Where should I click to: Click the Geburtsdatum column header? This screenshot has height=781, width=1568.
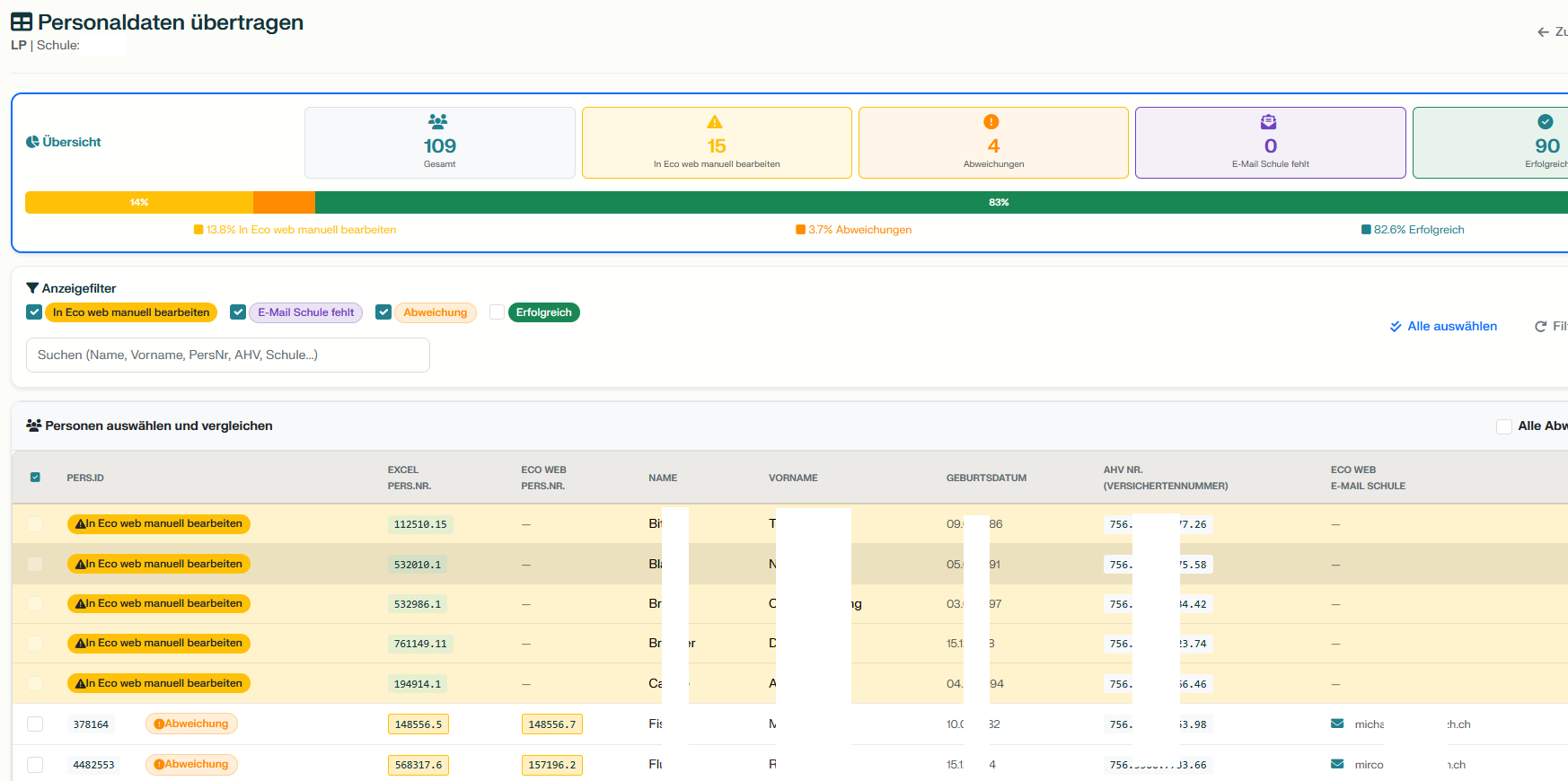pyautogui.click(x=986, y=478)
